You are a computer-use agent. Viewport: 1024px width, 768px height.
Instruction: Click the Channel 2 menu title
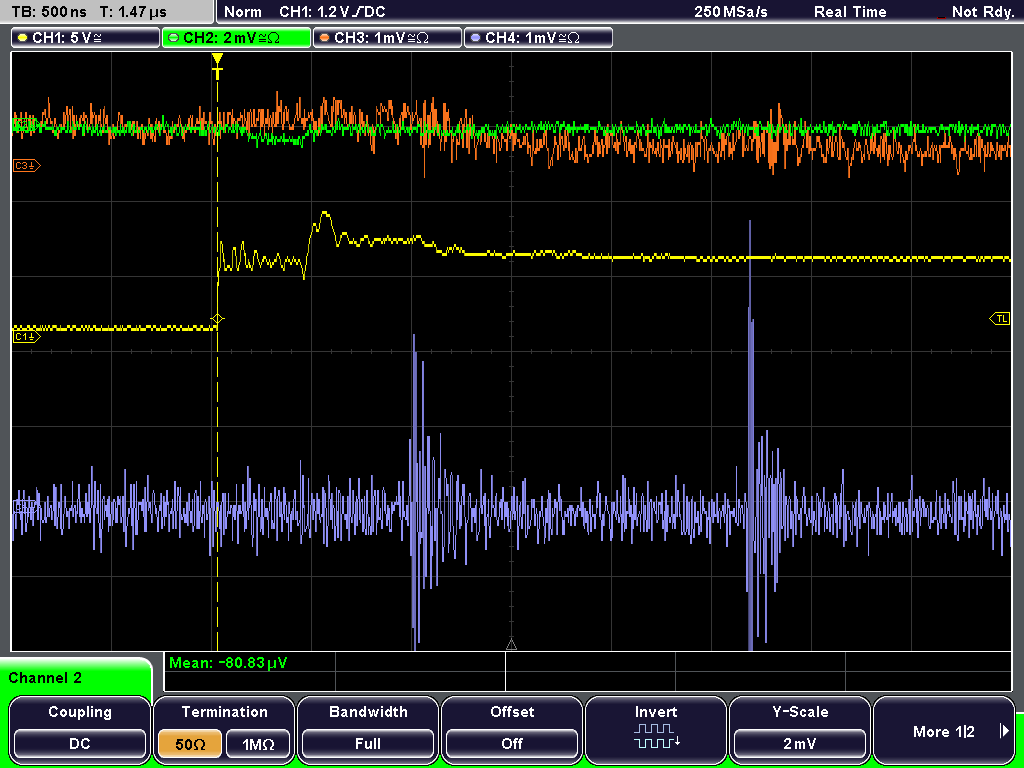pos(45,678)
